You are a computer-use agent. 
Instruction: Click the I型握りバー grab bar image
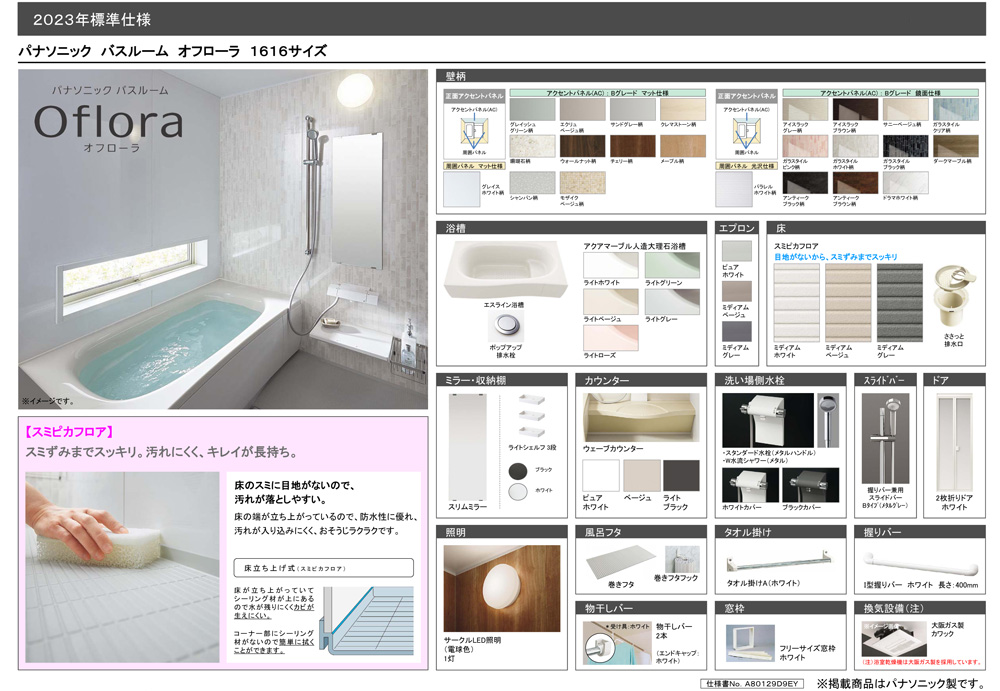[x=920, y=565]
